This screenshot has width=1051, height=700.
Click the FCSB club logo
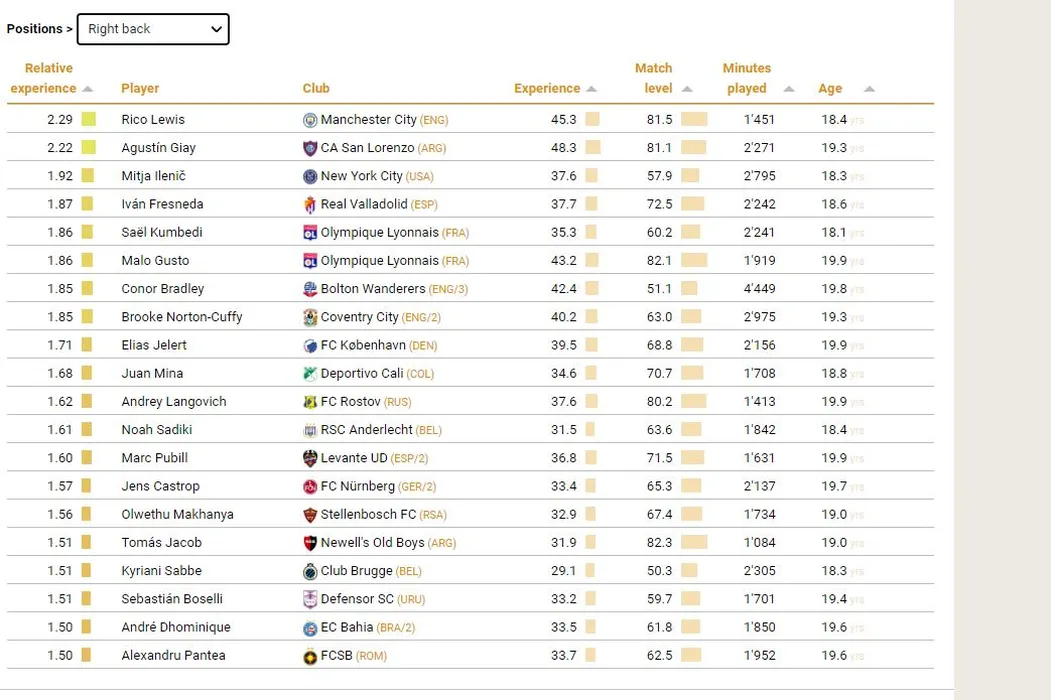point(310,656)
